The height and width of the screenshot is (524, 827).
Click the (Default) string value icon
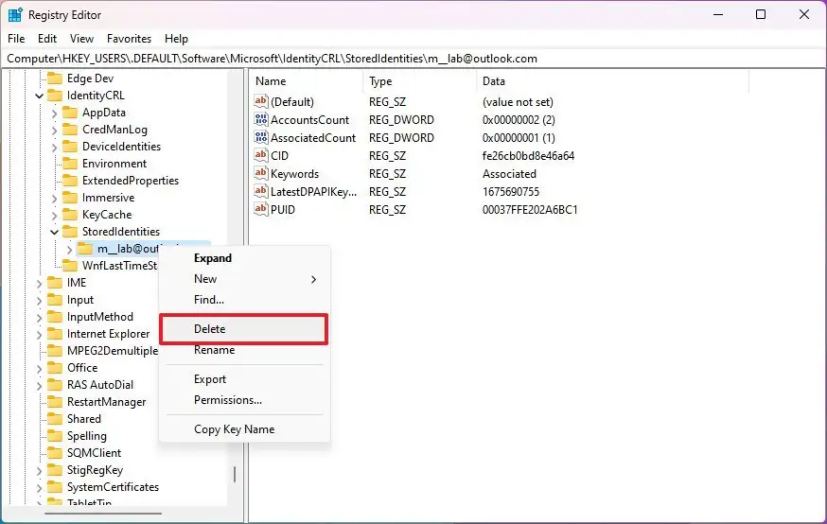pyautogui.click(x=261, y=101)
